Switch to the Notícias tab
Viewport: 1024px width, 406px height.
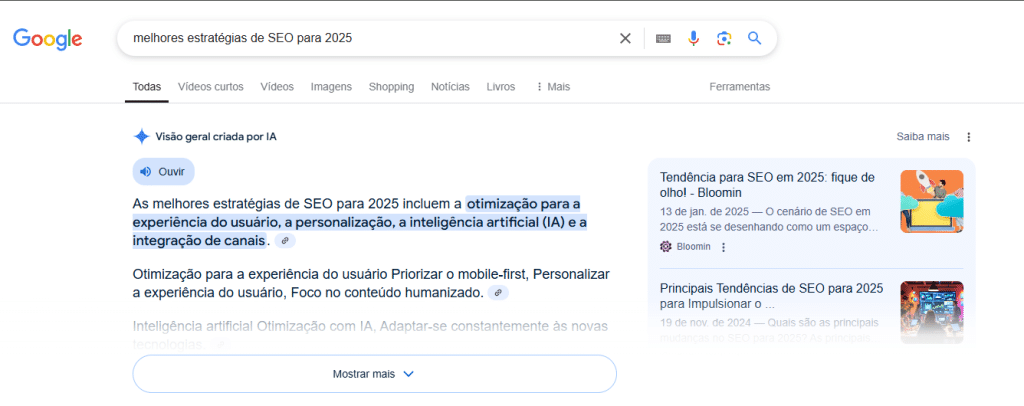450,87
